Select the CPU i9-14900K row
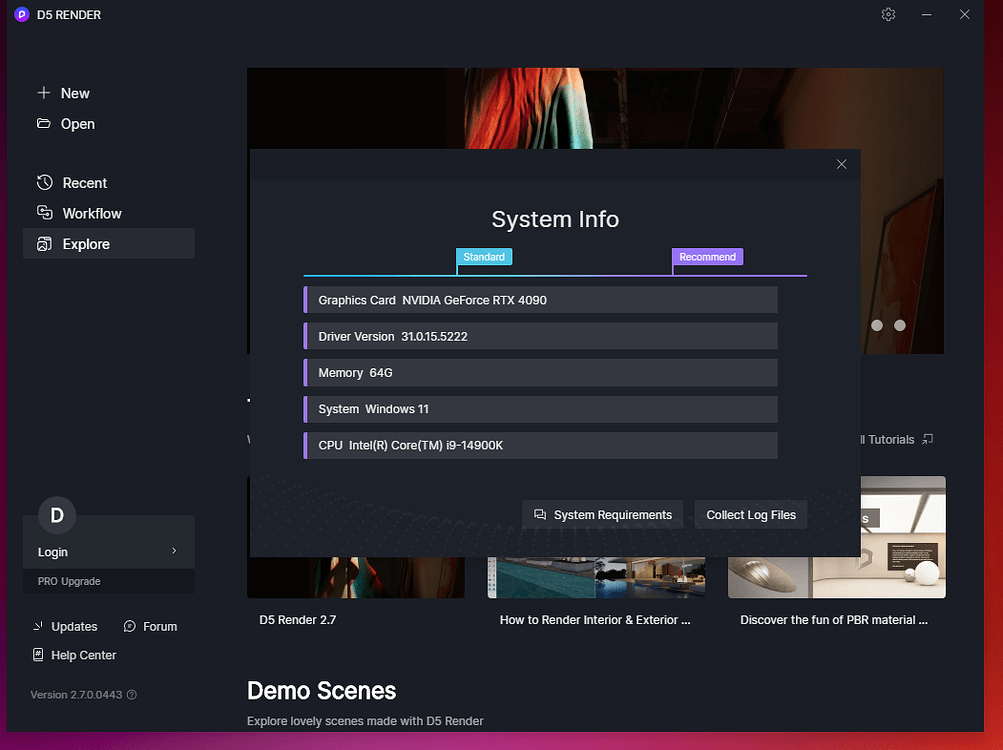This screenshot has width=1003, height=750. pos(541,445)
